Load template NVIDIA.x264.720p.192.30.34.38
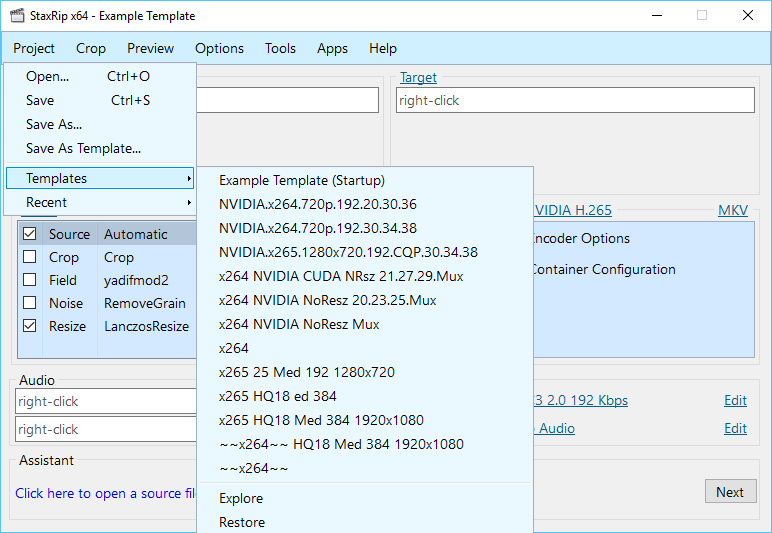772x533 pixels. pyautogui.click(x=365, y=228)
